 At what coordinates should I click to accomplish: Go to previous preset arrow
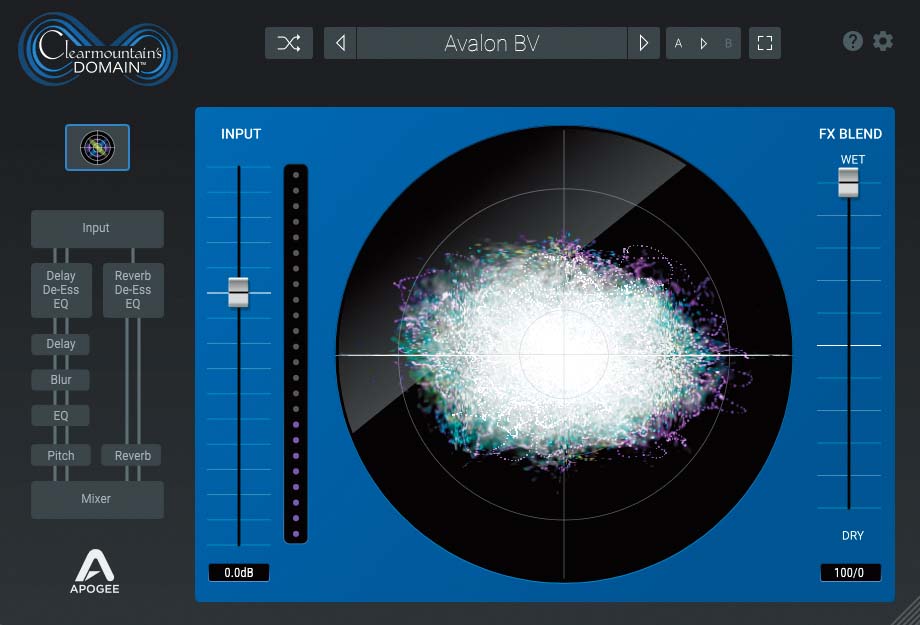point(340,43)
